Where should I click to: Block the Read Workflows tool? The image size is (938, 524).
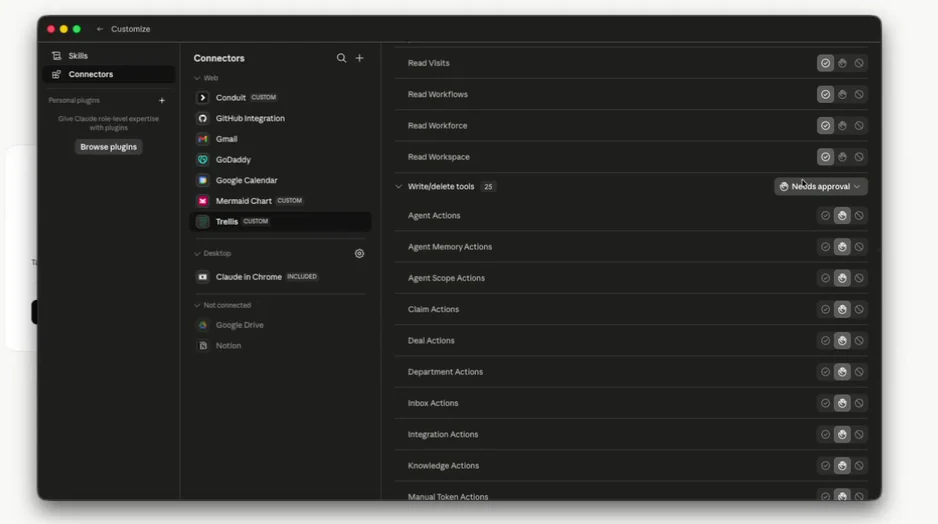(859, 95)
